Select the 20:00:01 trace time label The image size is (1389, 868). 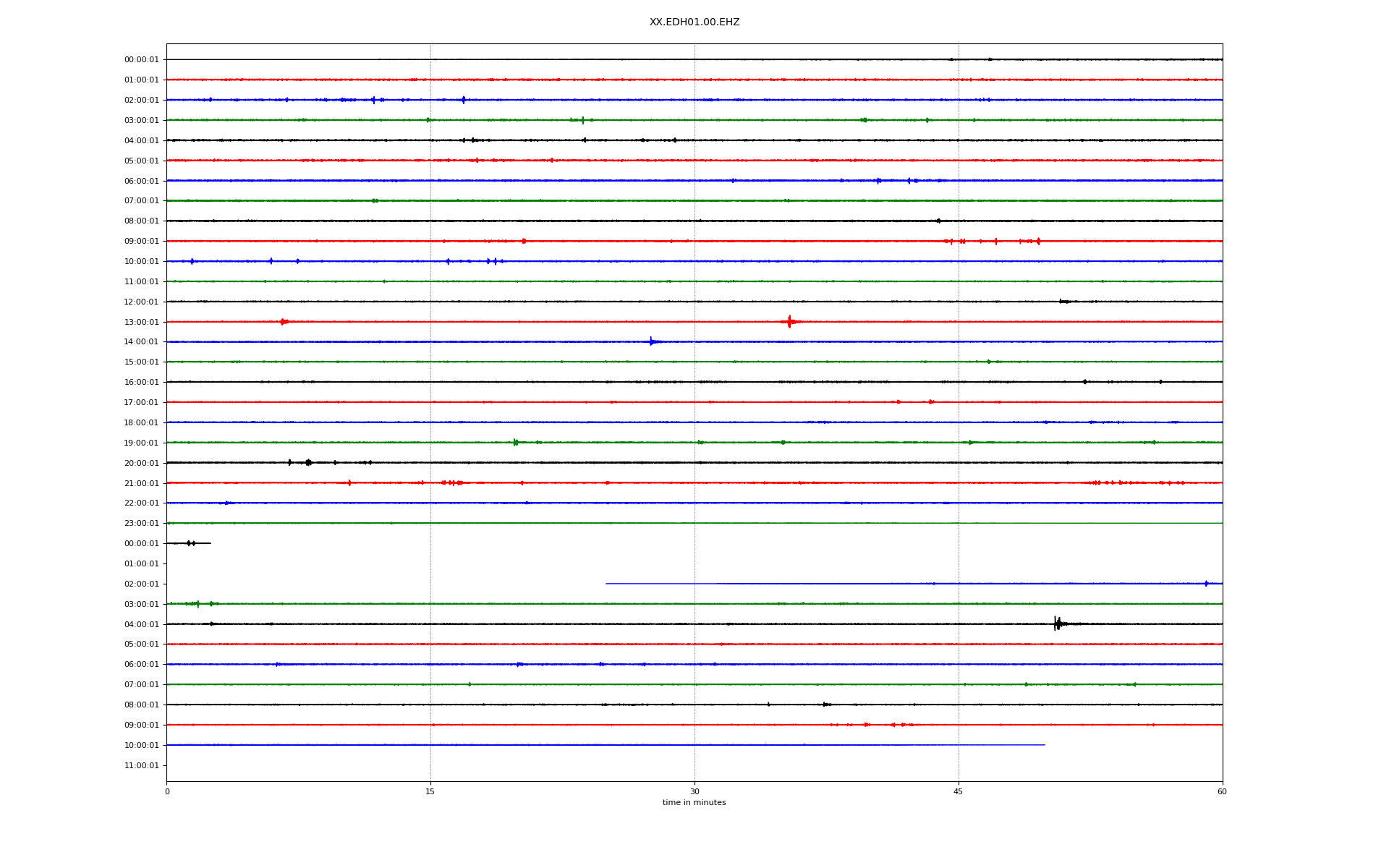click(x=141, y=463)
